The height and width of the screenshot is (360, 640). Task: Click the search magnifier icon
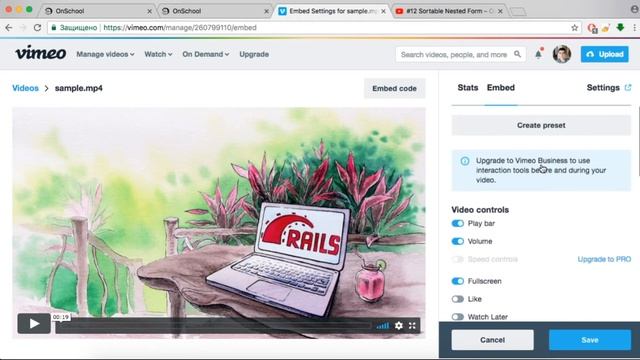(x=517, y=54)
